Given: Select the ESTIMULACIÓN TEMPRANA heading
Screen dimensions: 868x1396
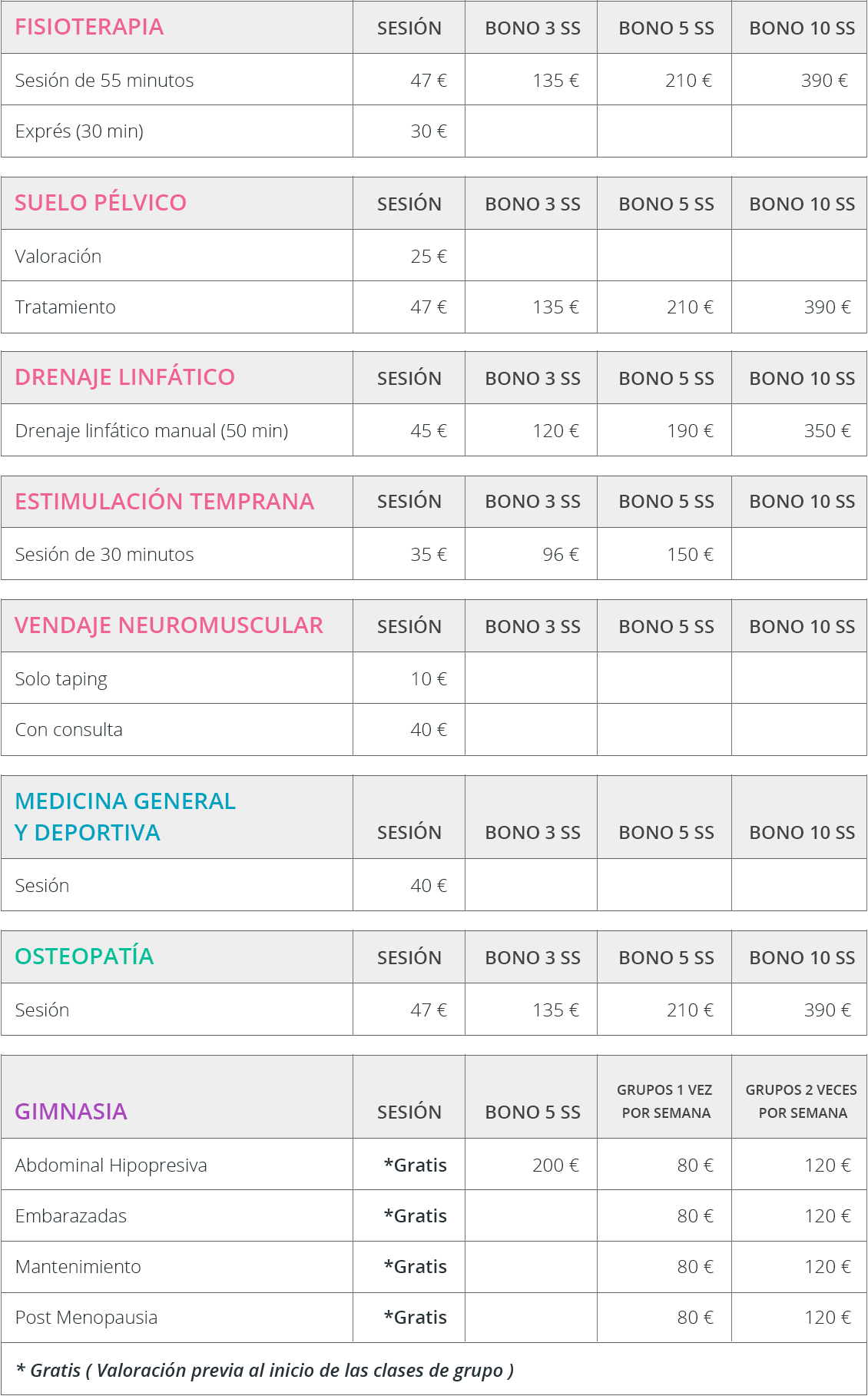Looking at the screenshot, I should (164, 502).
